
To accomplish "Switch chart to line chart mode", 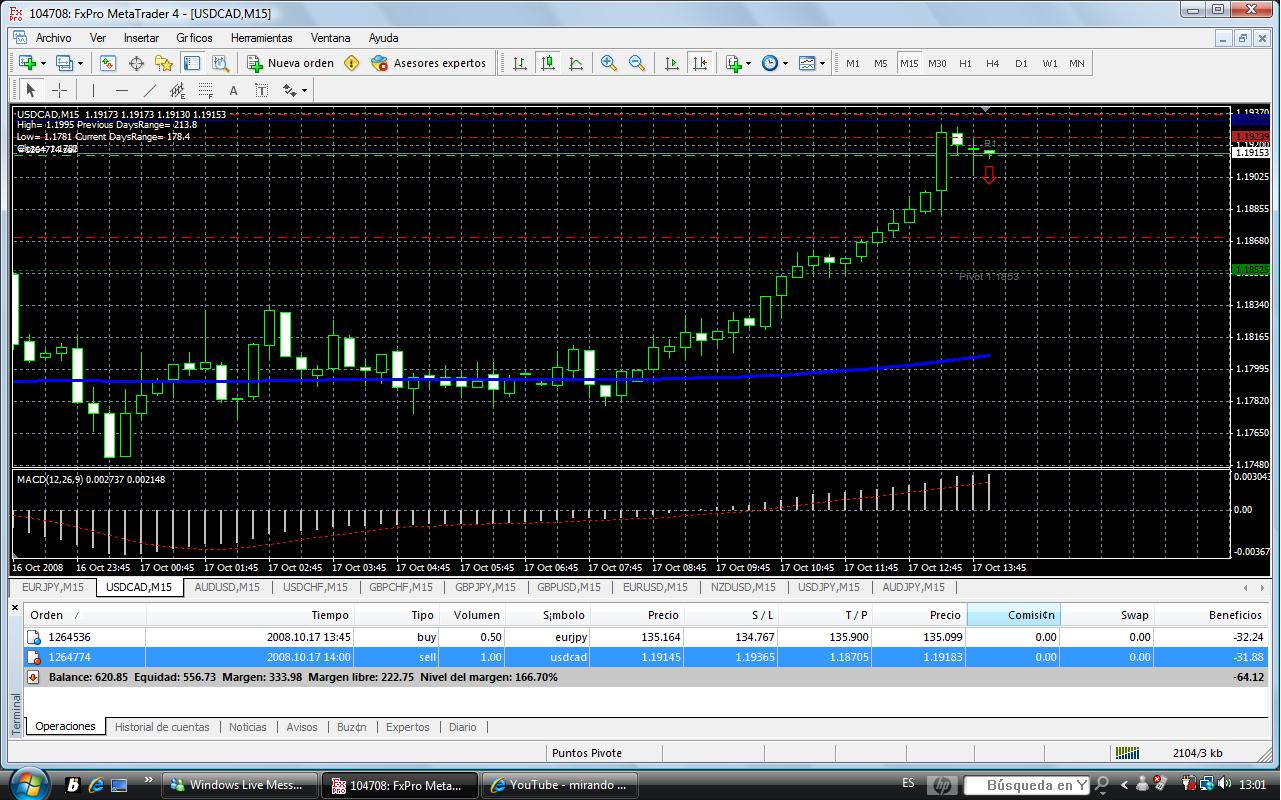I will (576, 63).
